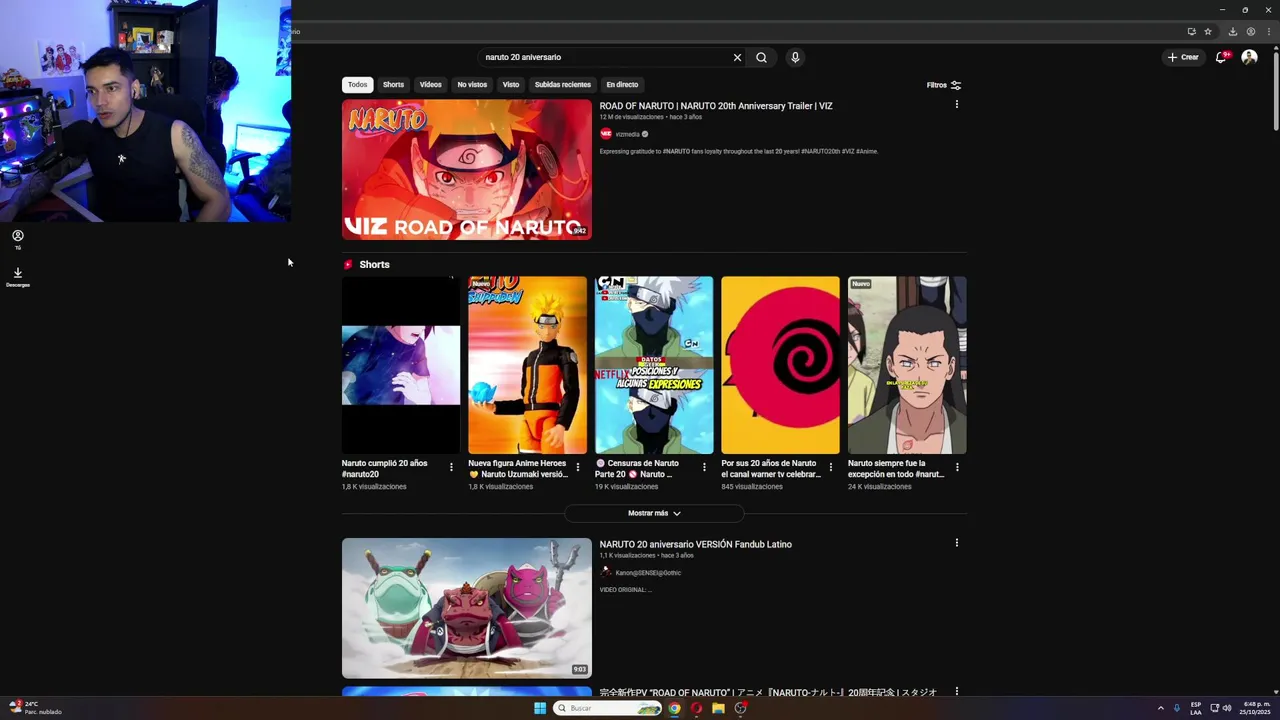Click the Kanon@SENSEI channel avatar
1280x720 pixels.
tap(606, 572)
